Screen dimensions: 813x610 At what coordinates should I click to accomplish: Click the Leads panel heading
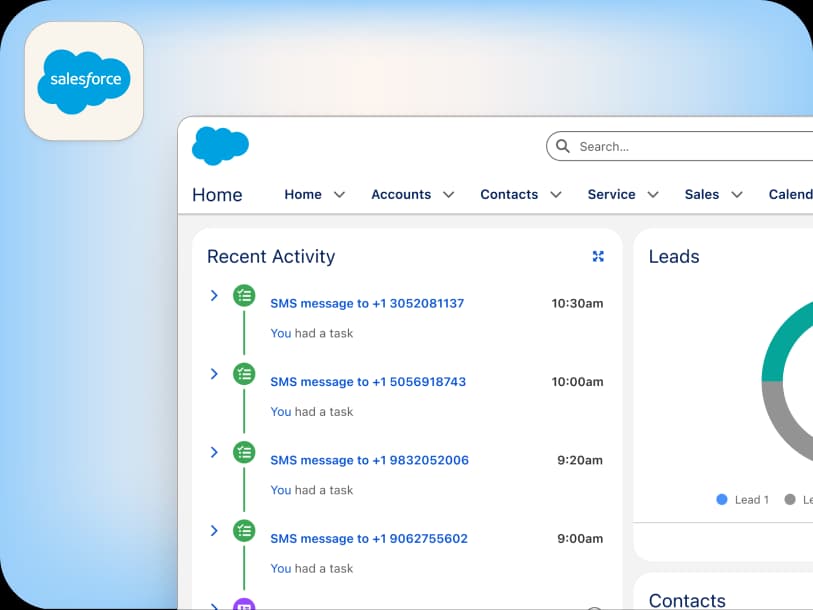674,257
